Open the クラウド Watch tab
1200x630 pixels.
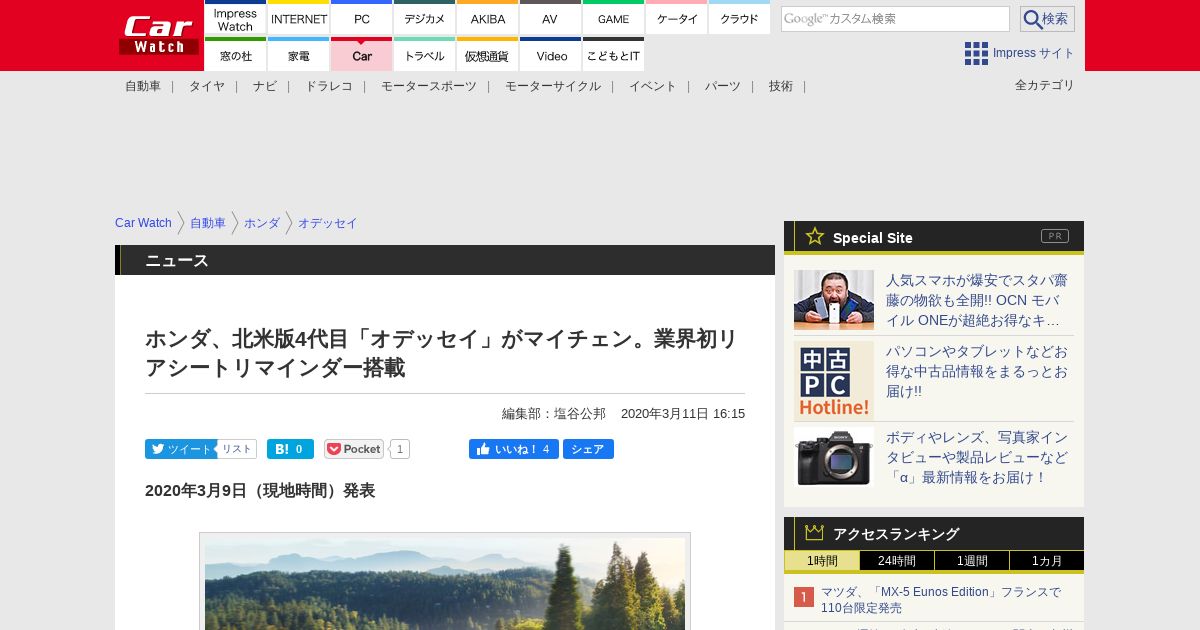739,18
